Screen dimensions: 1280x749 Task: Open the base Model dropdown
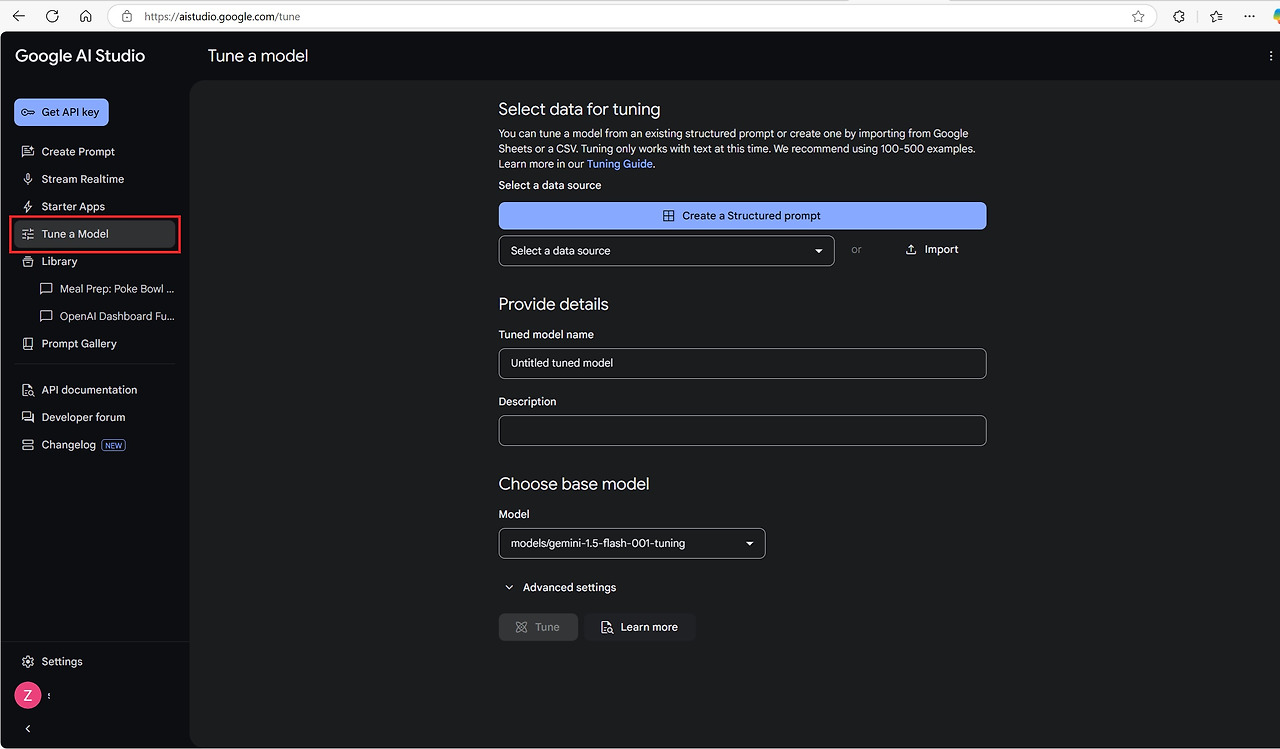coord(632,544)
